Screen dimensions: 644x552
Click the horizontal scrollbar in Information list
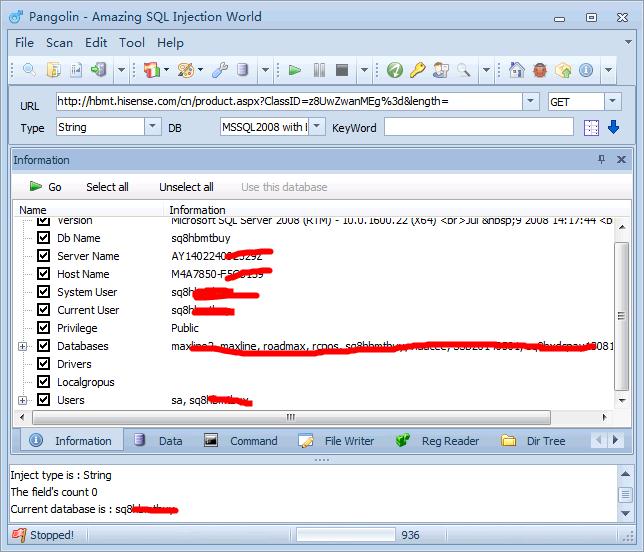click(291, 417)
